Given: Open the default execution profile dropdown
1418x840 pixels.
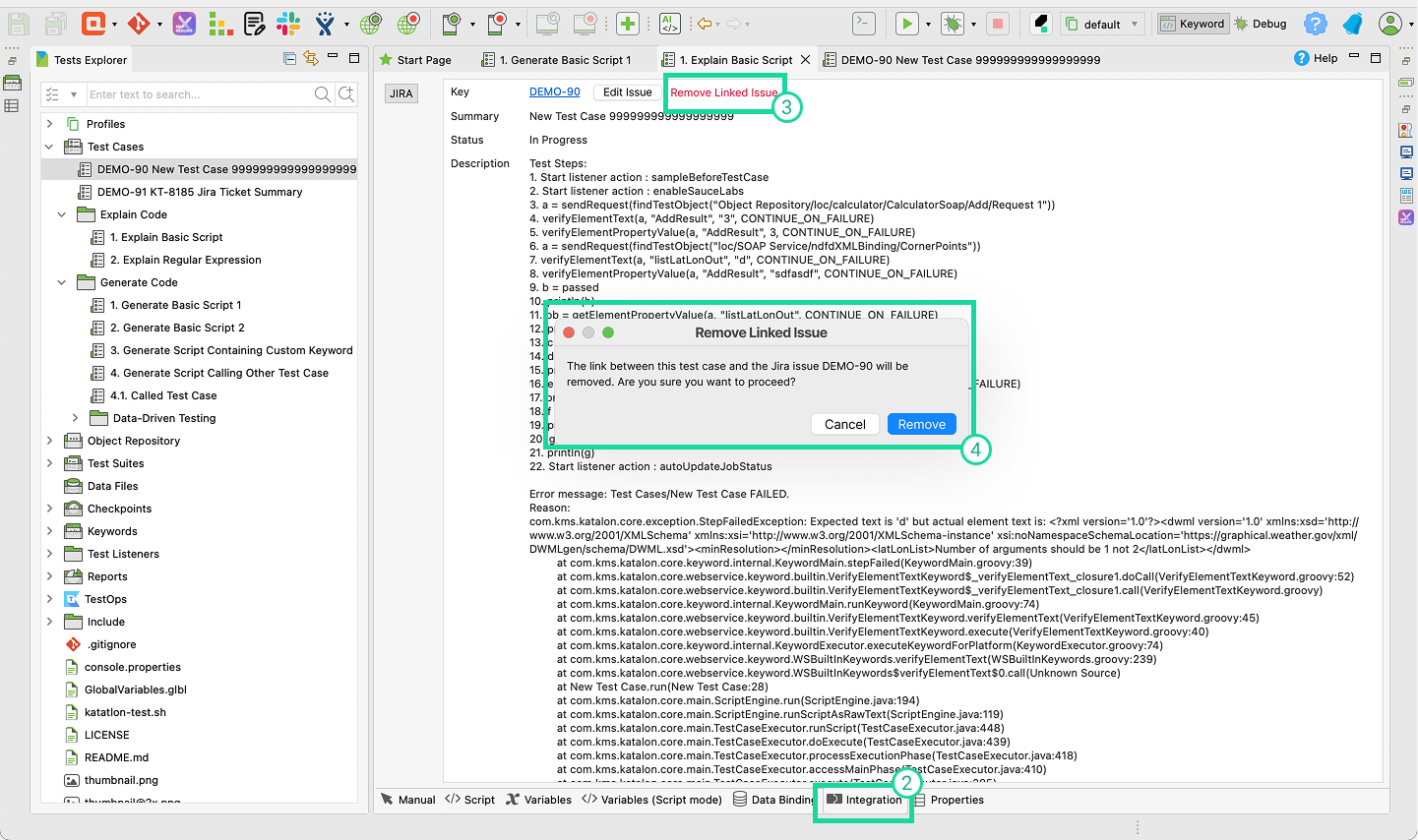Looking at the screenshot, I should pos(1103,24).
